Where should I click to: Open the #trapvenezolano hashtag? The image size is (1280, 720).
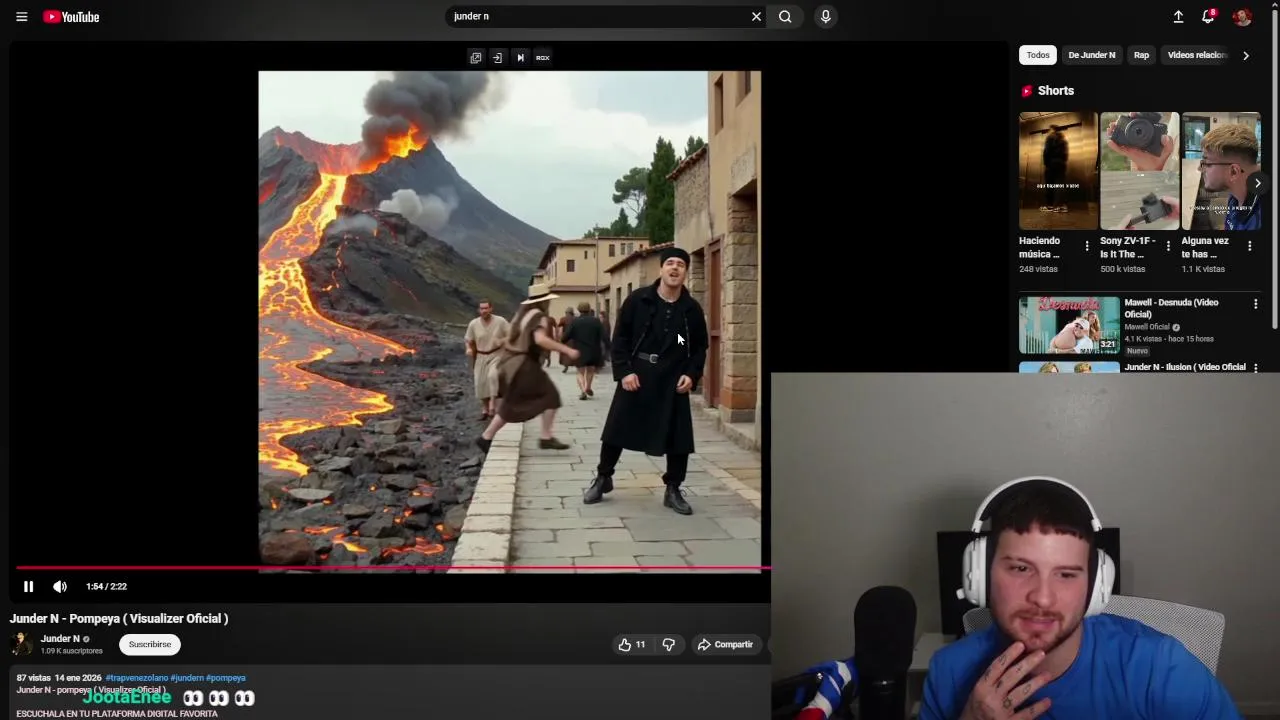point(136,678)
